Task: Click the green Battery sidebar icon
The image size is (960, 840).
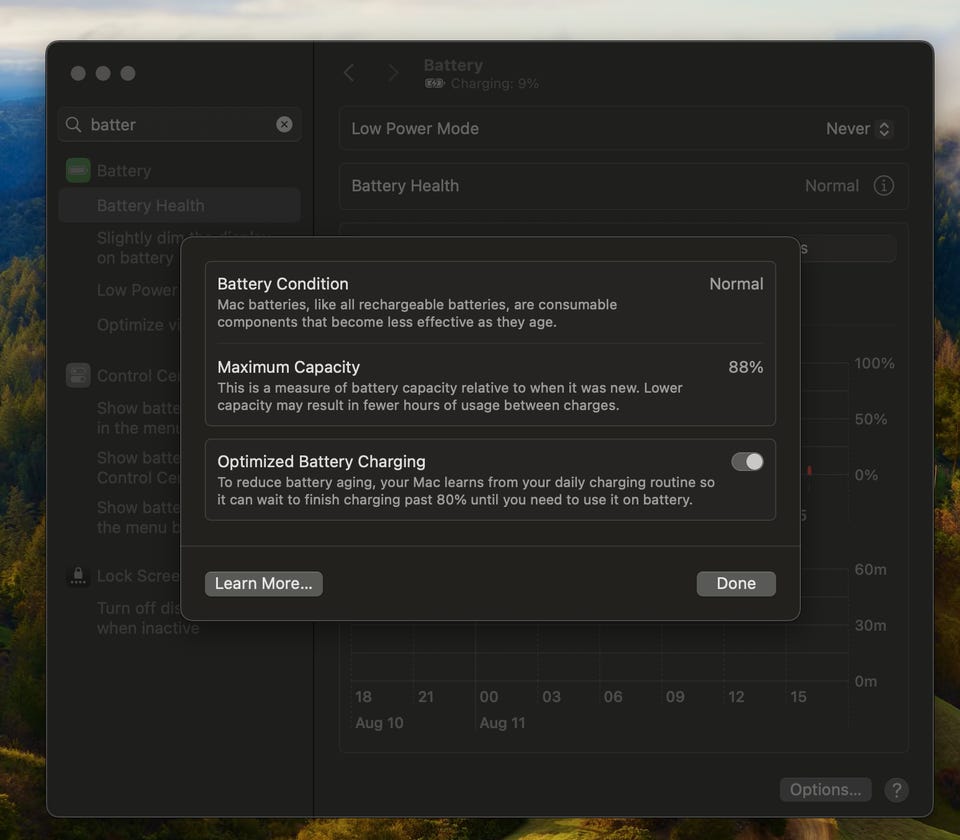Action: click(x=78, y=171)
